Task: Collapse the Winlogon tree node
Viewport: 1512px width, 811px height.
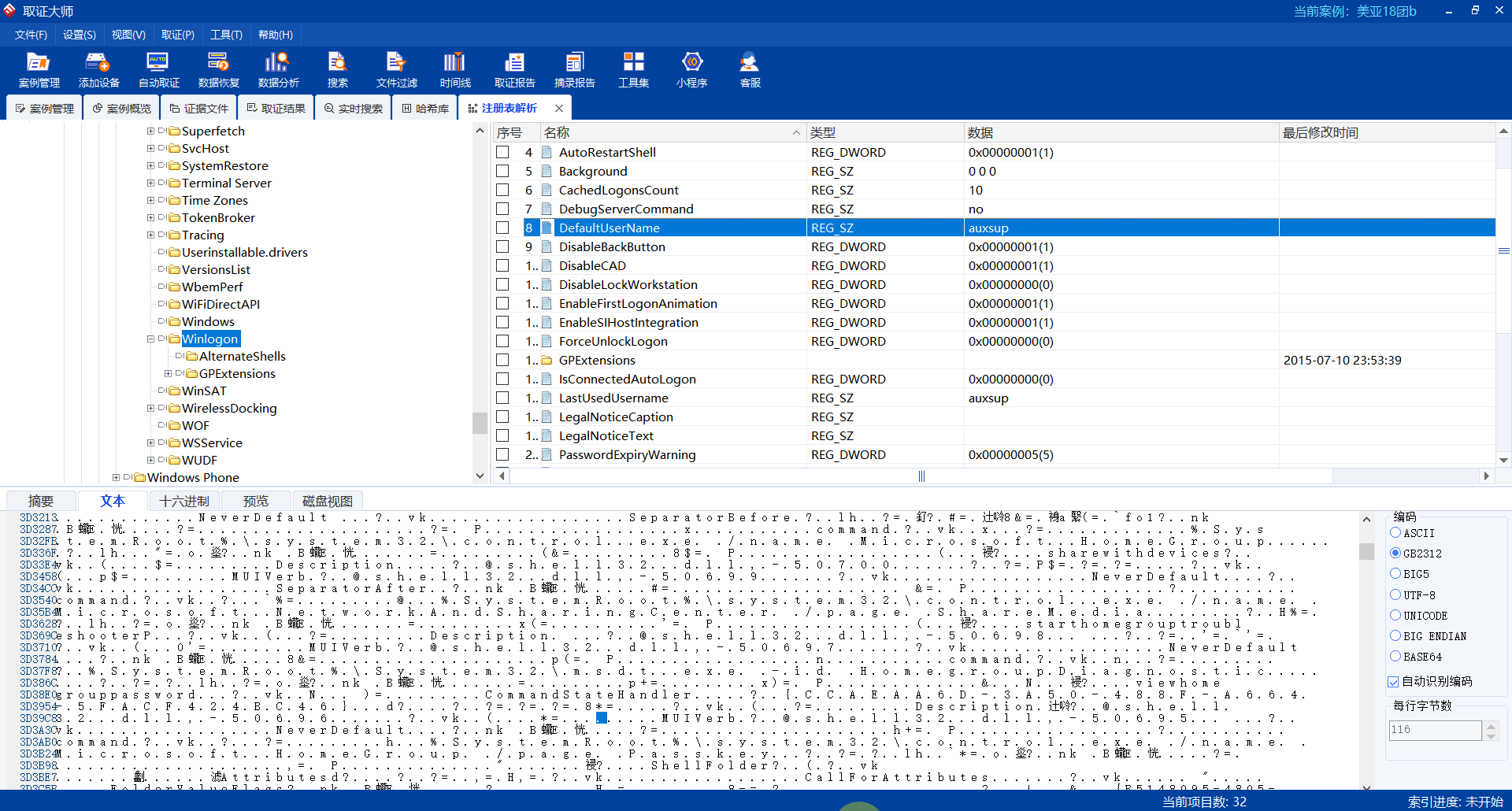Action: (150, 339)
